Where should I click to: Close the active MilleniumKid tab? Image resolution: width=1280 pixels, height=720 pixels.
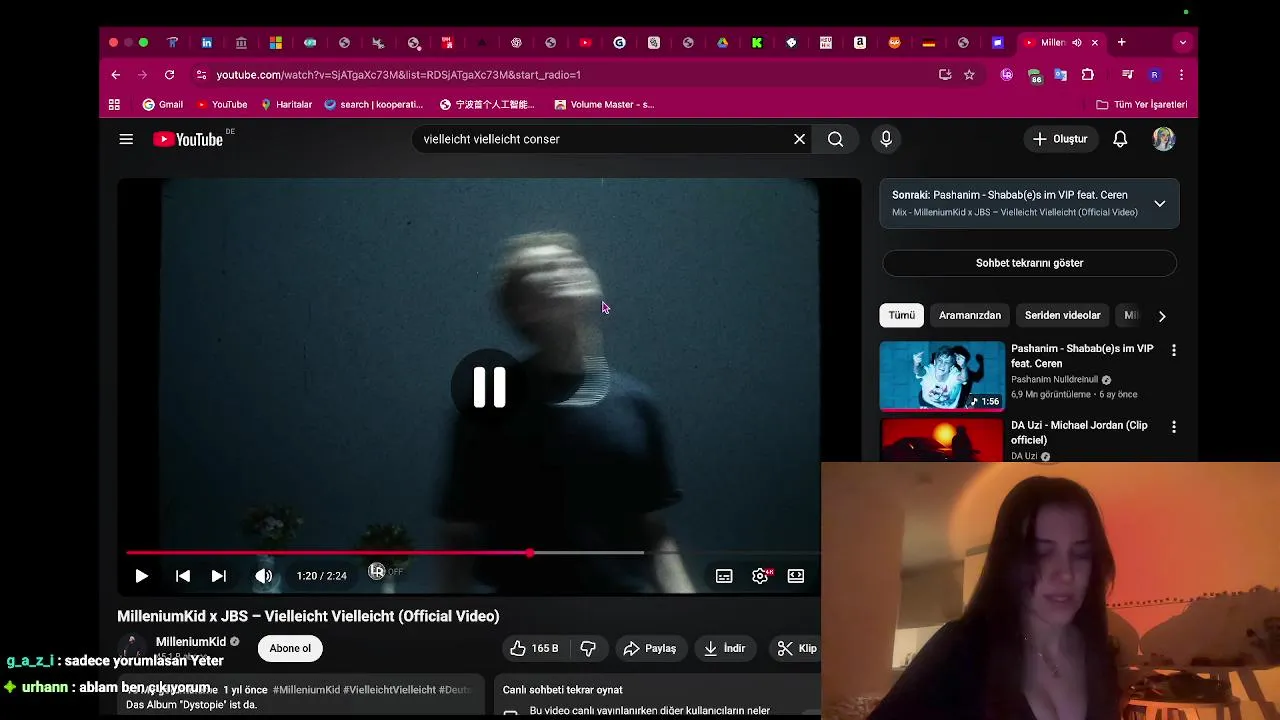click(1094, 42)
